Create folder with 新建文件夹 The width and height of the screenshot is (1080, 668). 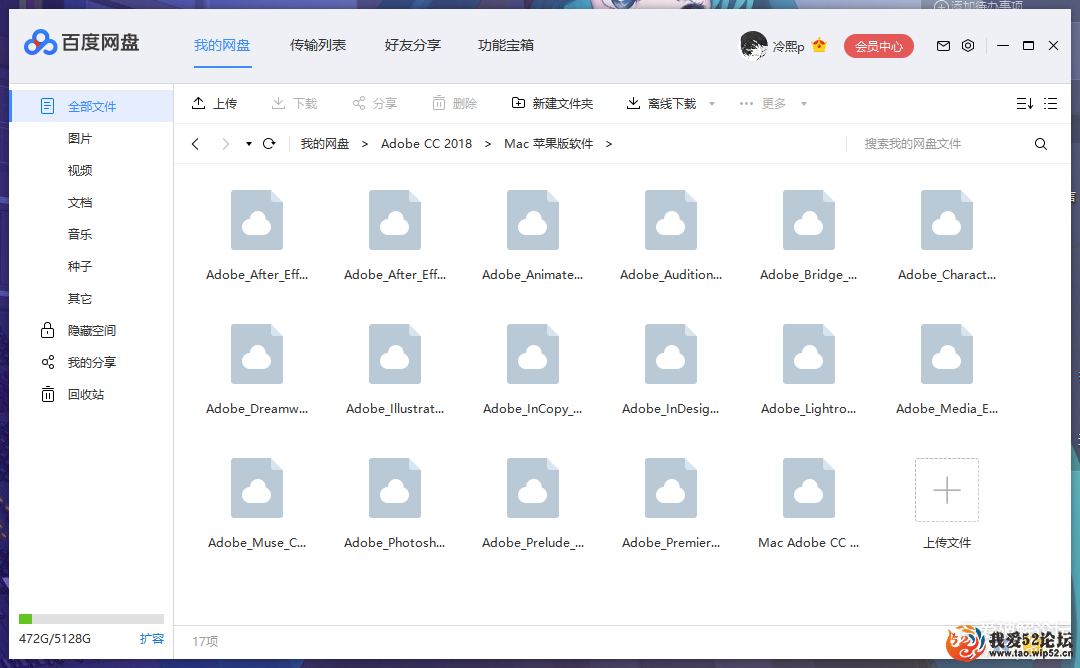point(552,103)
